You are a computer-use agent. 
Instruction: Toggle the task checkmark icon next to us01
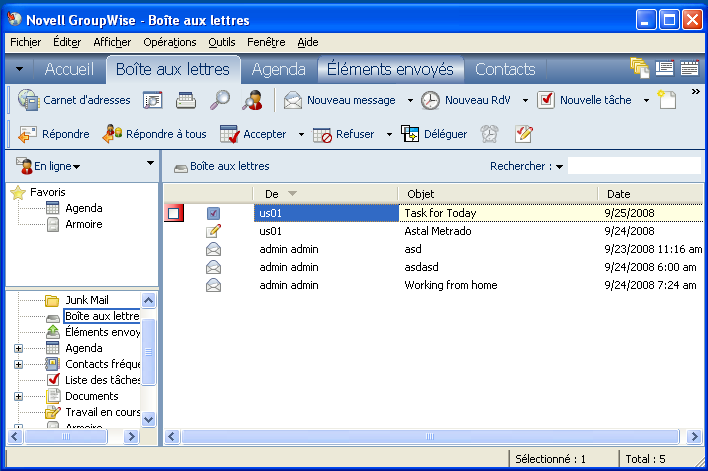(213, 213)
